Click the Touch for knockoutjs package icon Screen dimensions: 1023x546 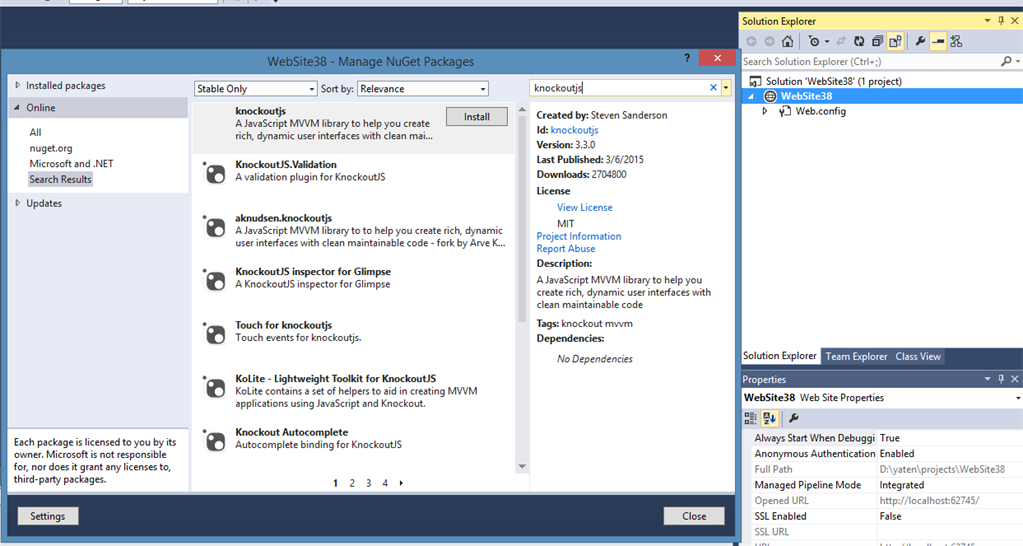[x=215, y=334]
